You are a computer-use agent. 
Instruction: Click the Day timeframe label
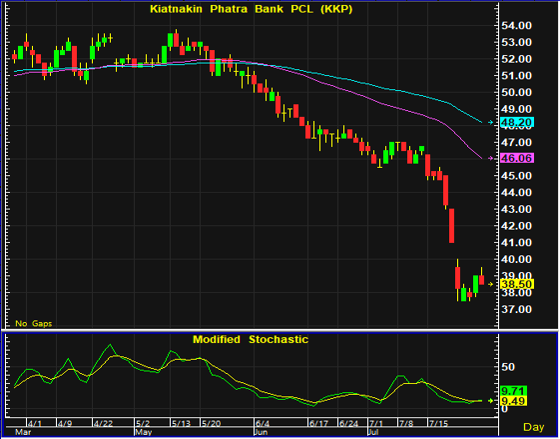click(534, 427)
